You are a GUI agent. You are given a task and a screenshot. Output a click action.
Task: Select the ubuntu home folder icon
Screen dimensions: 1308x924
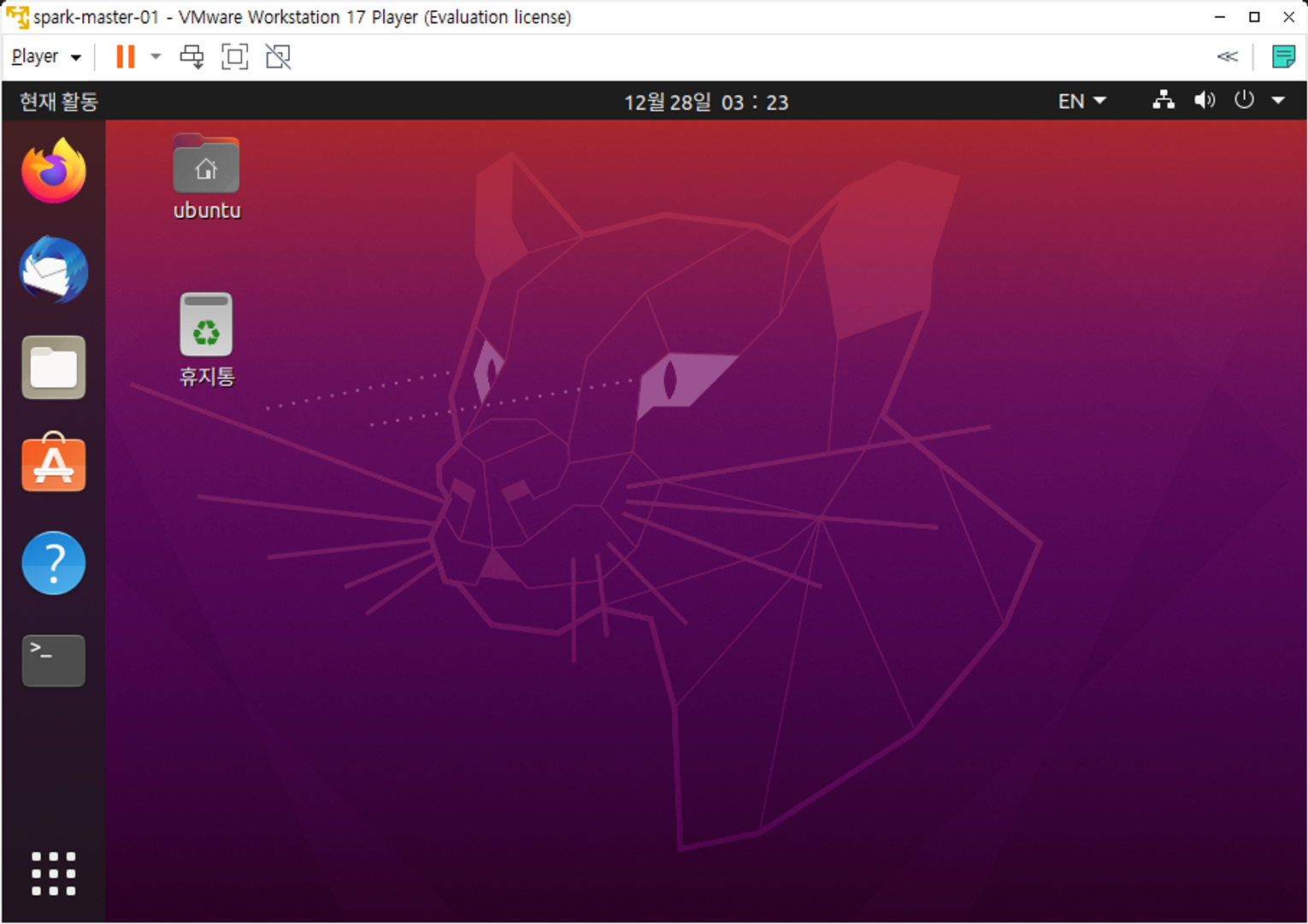tap(206, 164)
